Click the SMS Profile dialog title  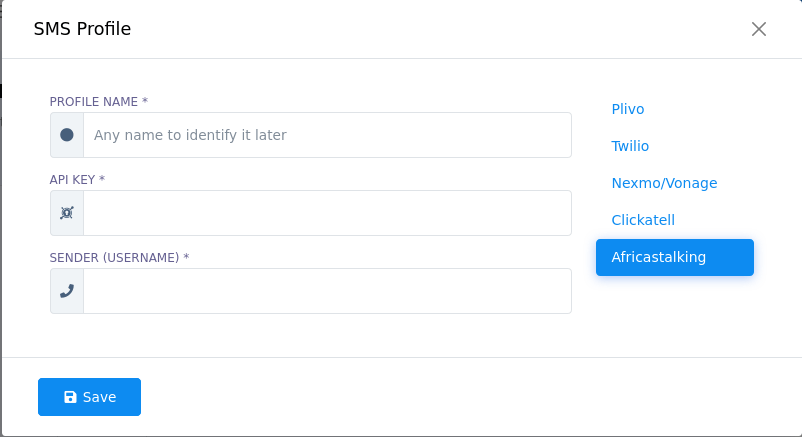(x=82, y=29)
